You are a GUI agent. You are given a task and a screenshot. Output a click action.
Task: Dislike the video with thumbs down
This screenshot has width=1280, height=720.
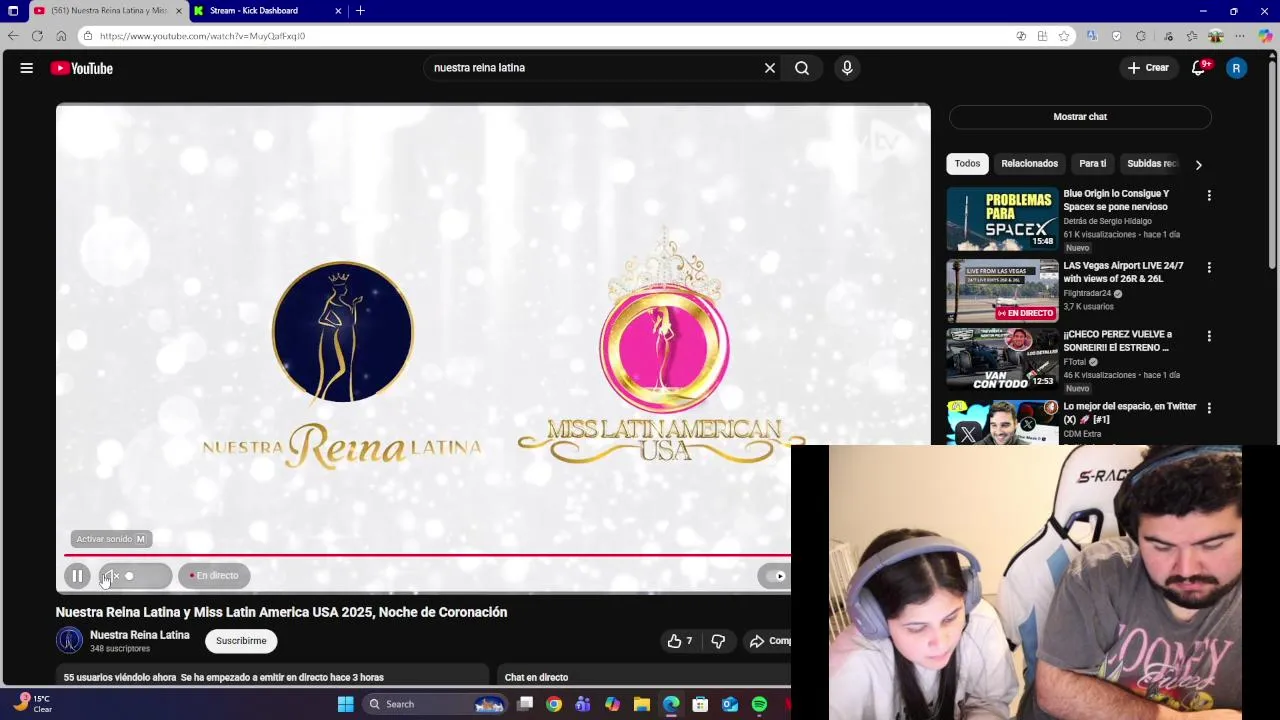718,641
